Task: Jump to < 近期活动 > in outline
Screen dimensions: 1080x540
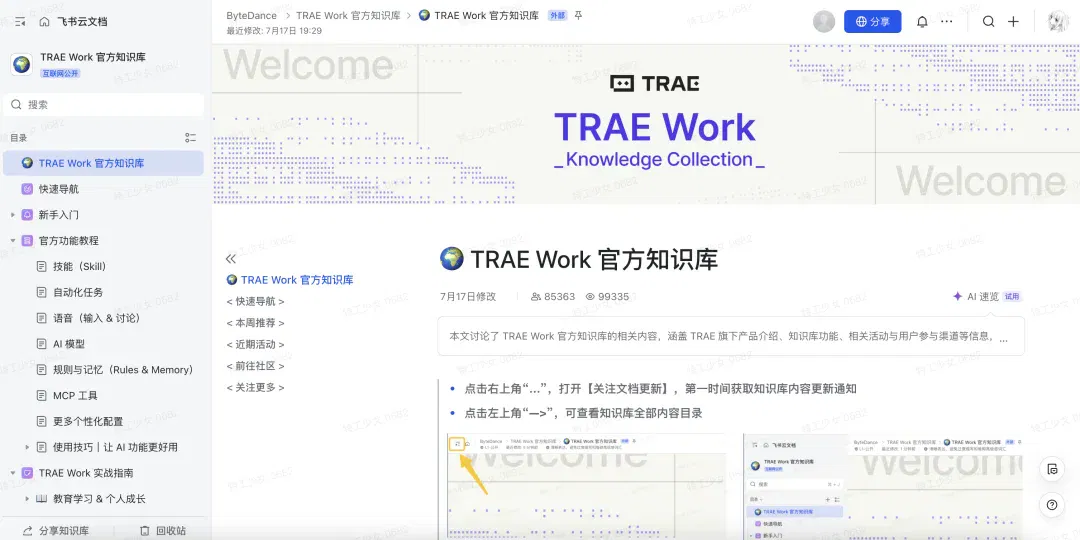Action: [256, 344]
